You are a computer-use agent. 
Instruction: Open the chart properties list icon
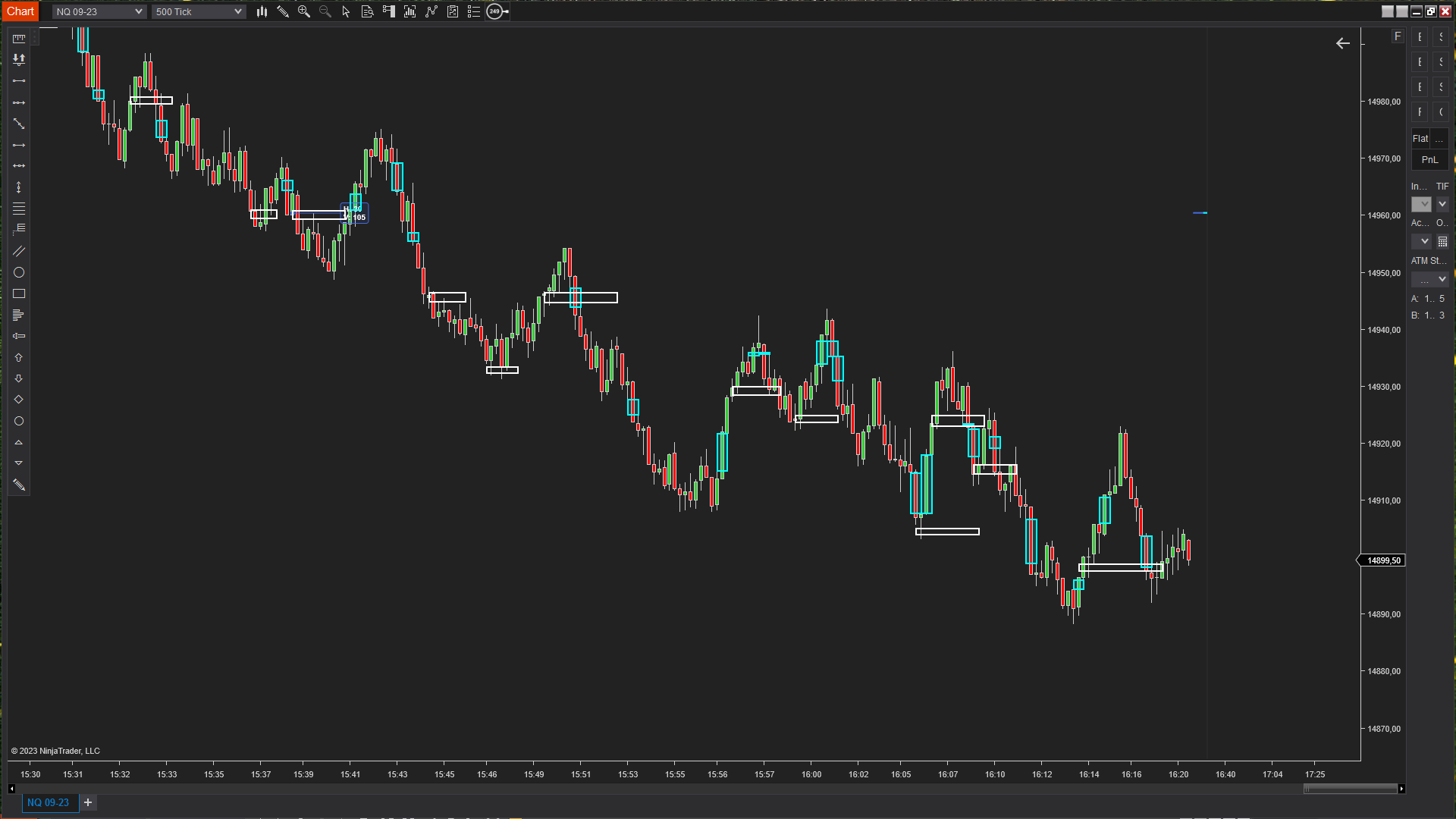(x=474, y=11)
